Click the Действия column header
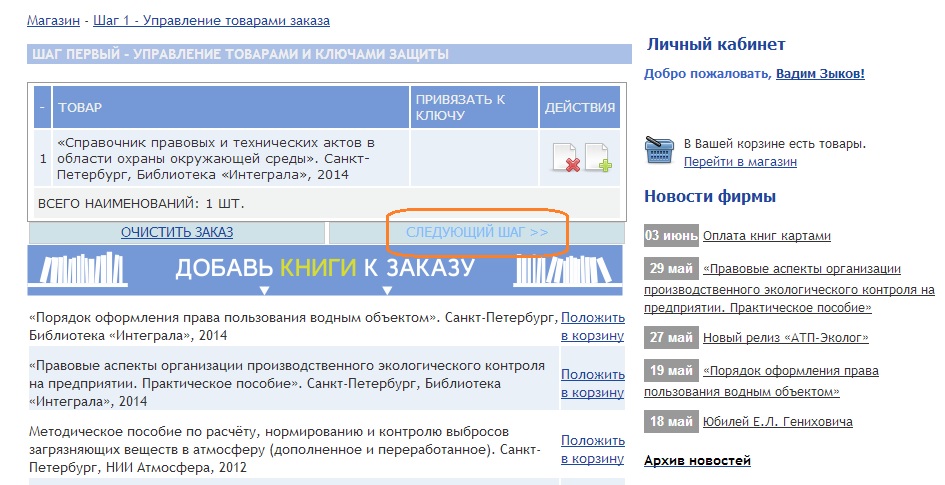The width and height of the screenshot is (945, 485). pos(579,108)
